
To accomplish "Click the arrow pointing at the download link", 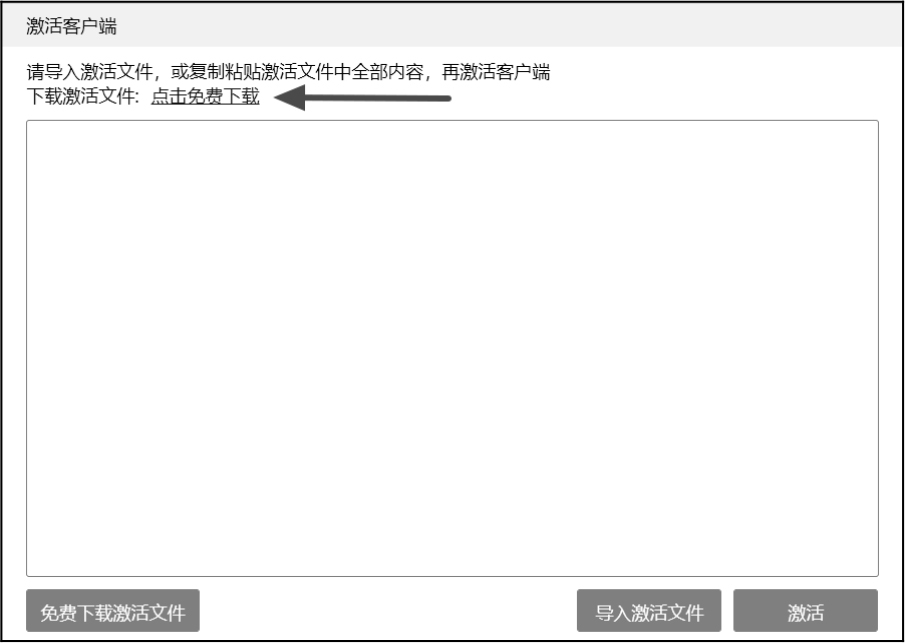I will click(x=362, y=98).
